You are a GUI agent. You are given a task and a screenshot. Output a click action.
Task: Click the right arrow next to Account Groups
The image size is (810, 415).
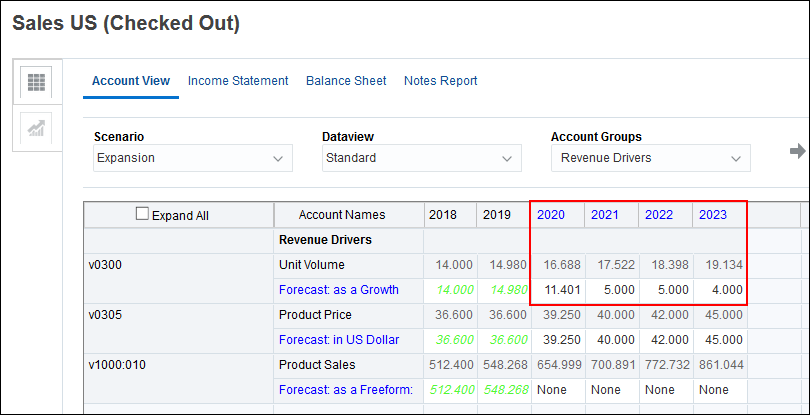tap(797, 151)
